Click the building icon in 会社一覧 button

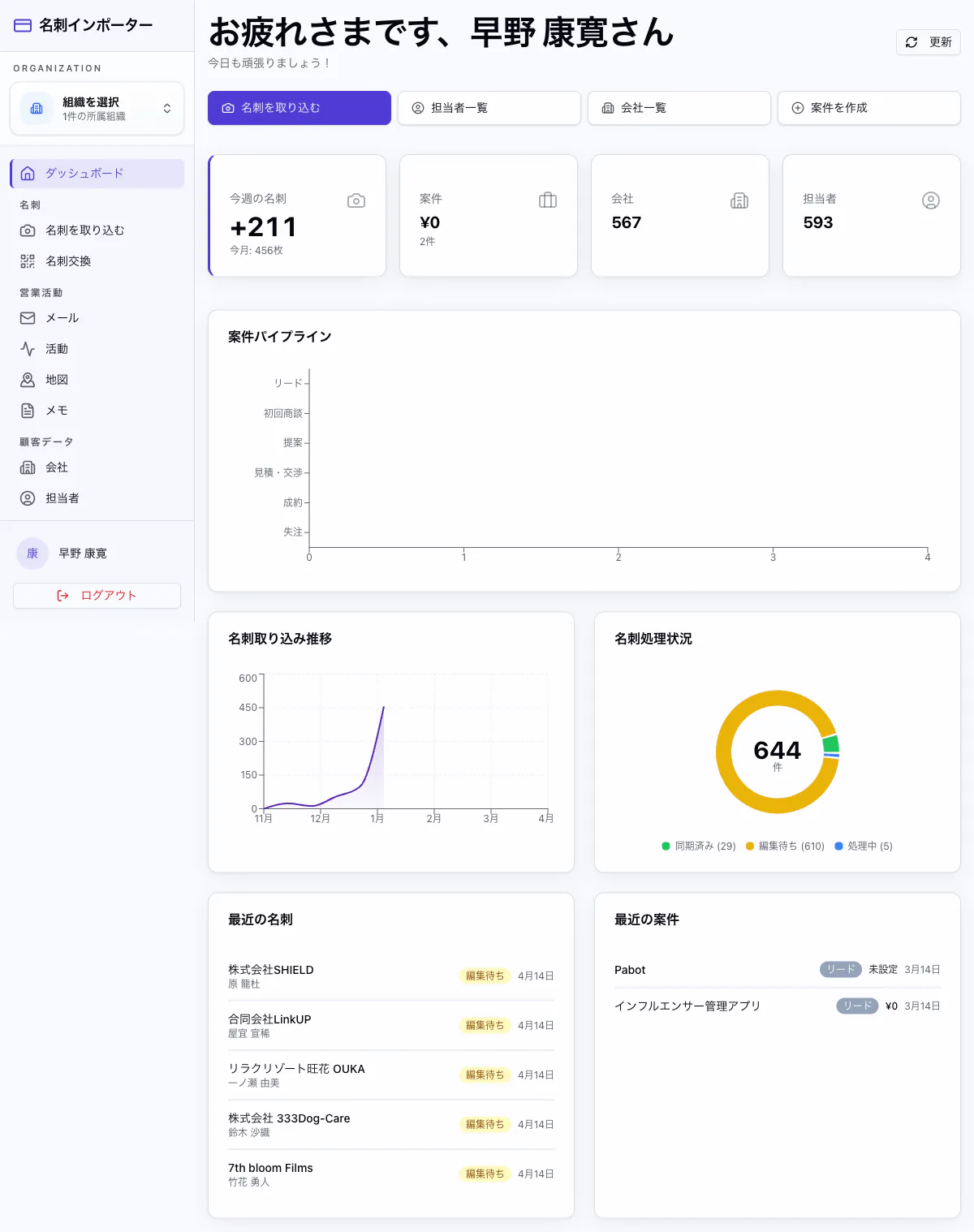608,108
